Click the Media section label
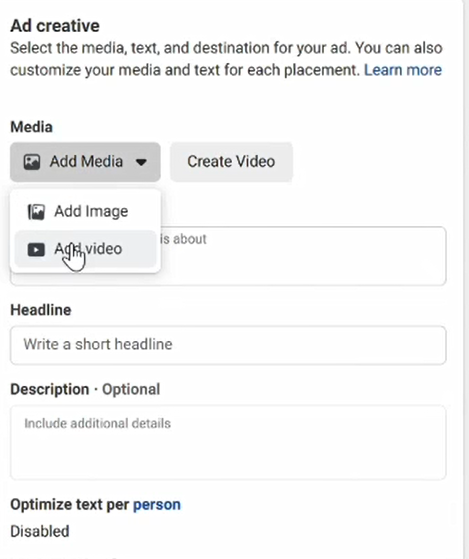This screenshot has height=559, width=469. (31, 127)
